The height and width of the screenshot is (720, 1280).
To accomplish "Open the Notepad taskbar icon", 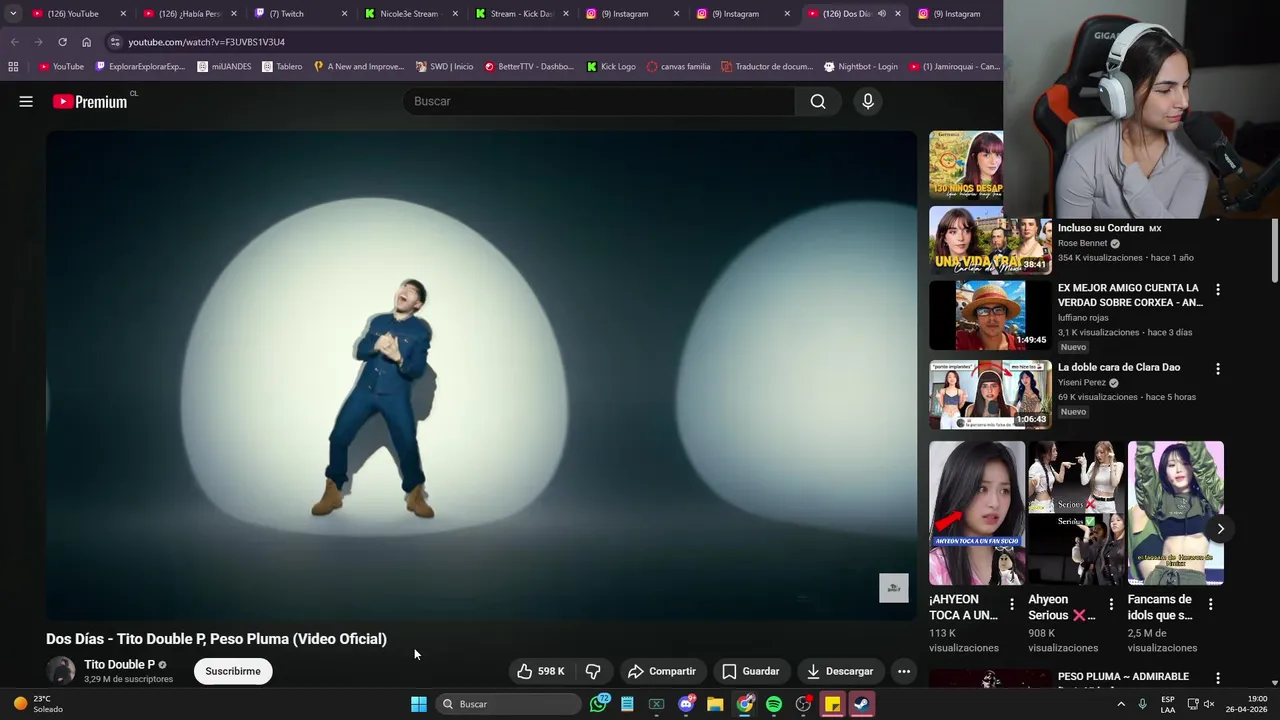I will (x=627, y=704).
